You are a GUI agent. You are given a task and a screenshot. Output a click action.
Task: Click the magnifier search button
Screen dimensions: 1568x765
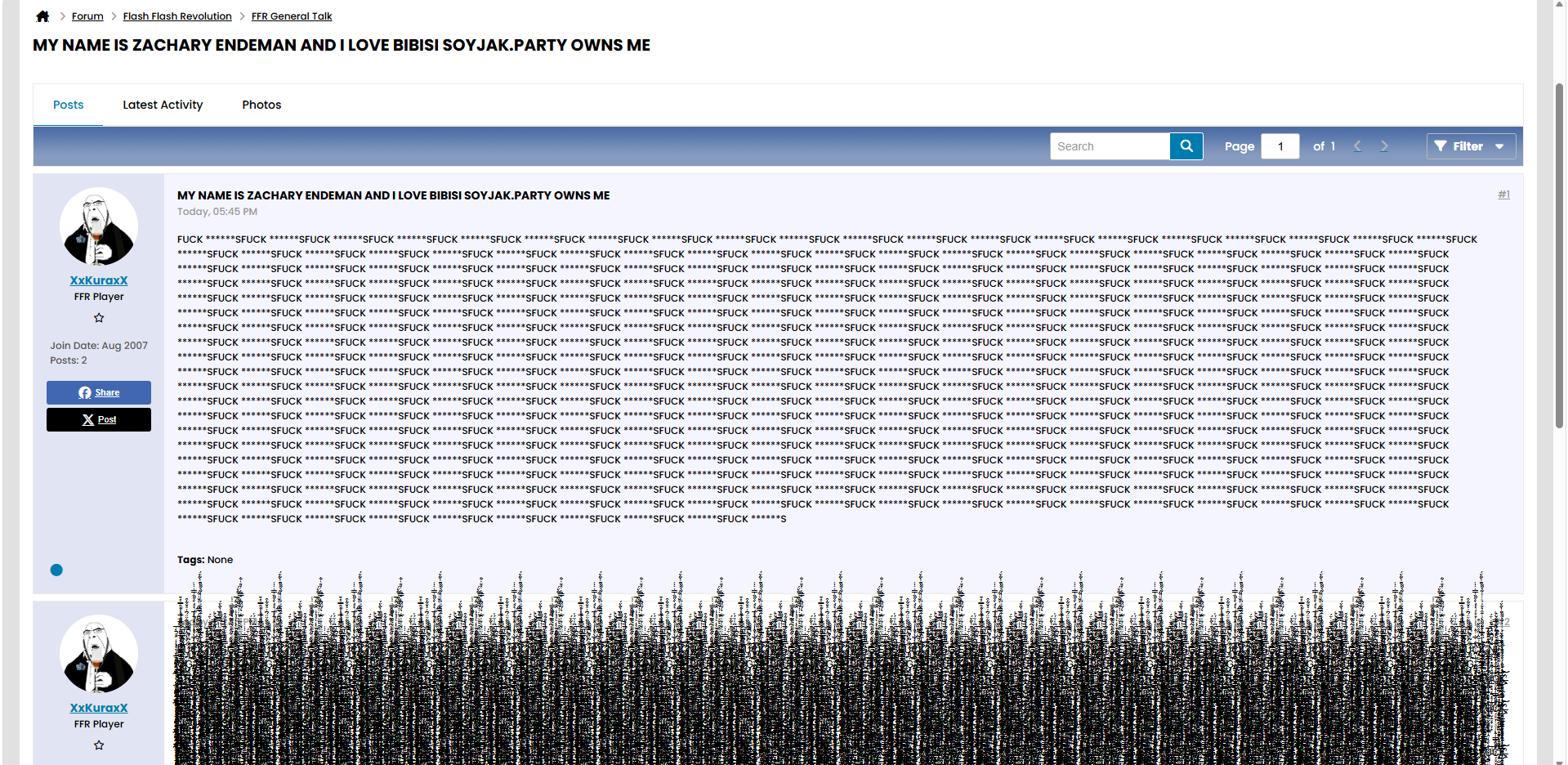tap(1186, 146)
